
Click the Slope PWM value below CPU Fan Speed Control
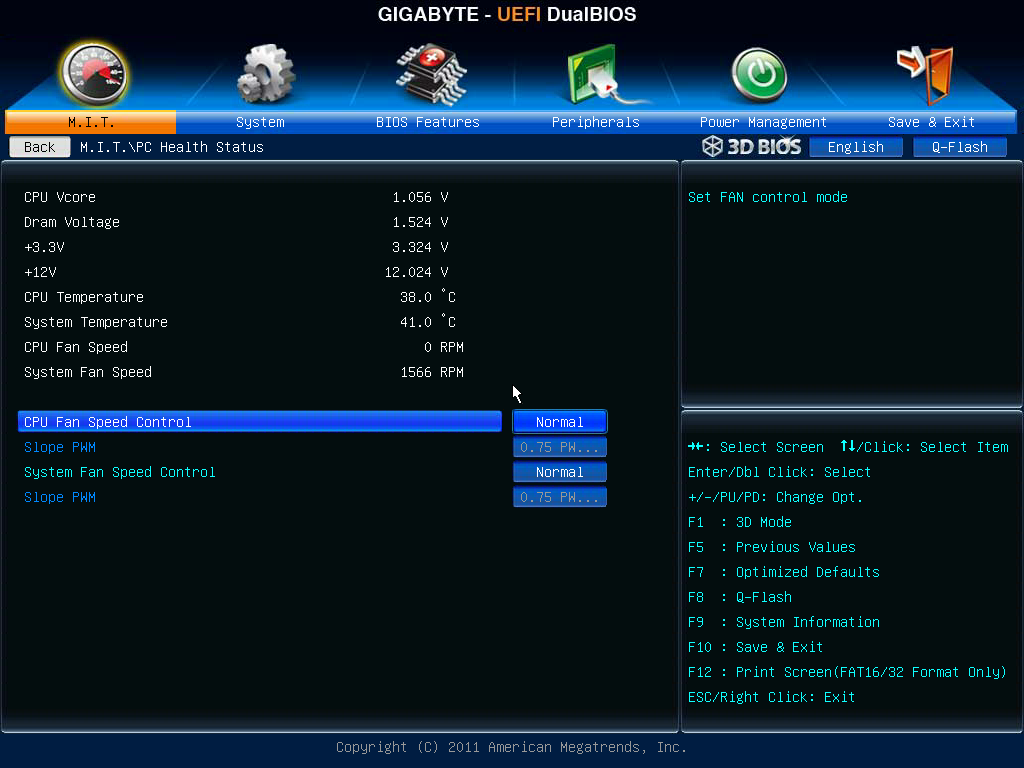pos(560,447)
